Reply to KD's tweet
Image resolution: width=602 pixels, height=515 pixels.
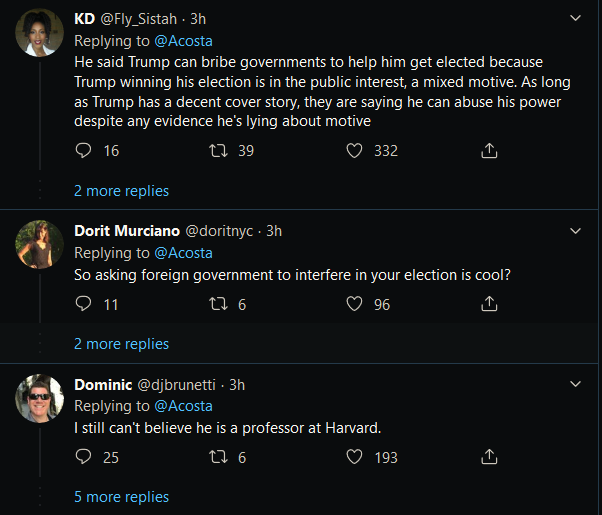coord(84,151)
